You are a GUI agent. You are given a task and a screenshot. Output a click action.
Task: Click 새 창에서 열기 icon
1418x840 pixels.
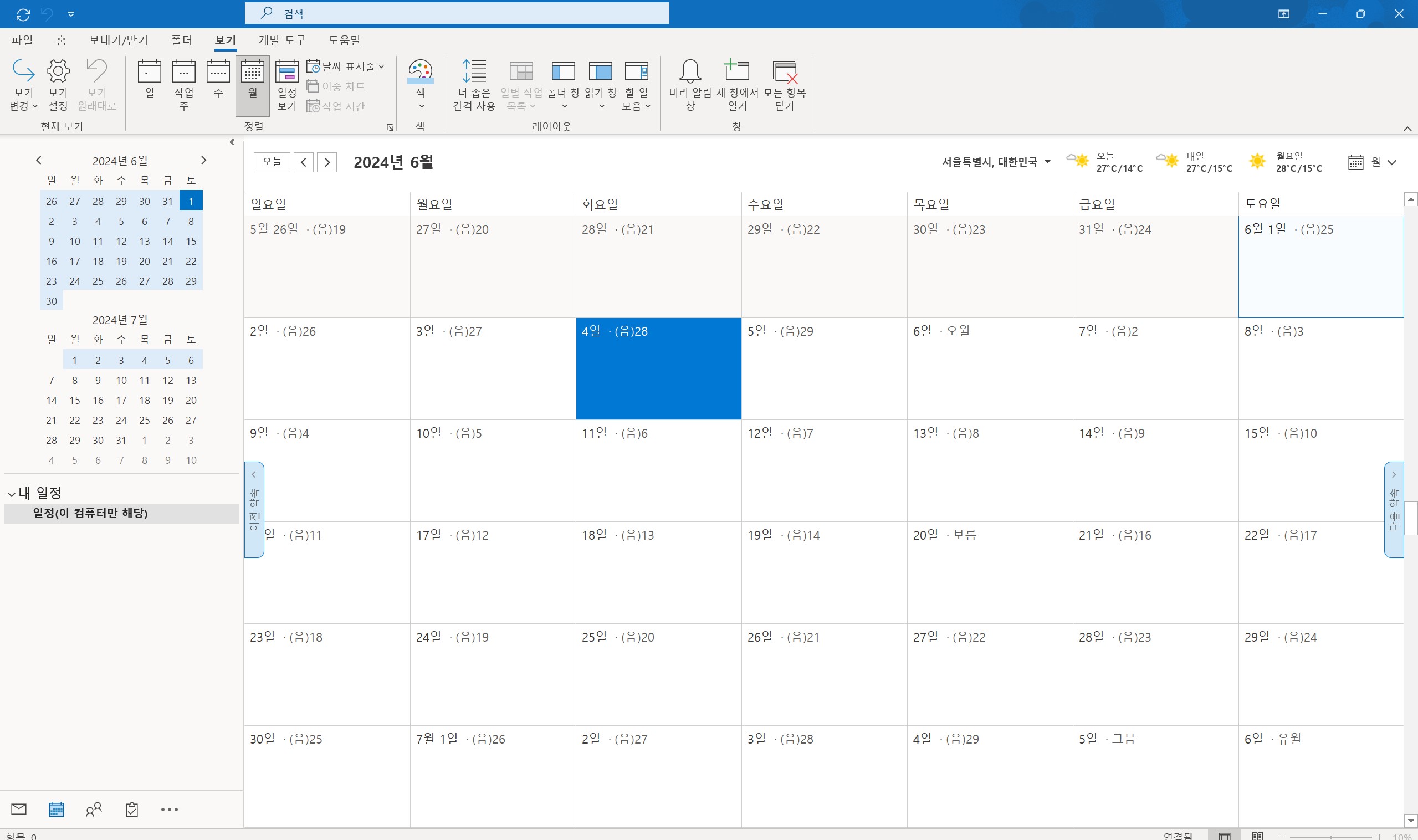pos(737,85)
